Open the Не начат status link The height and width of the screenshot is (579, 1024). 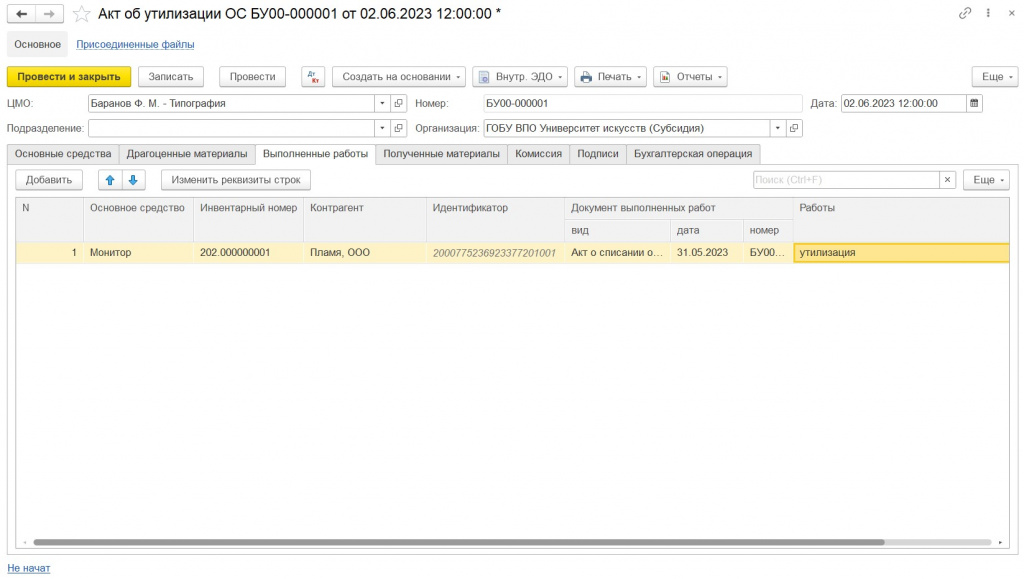(29, 569)
